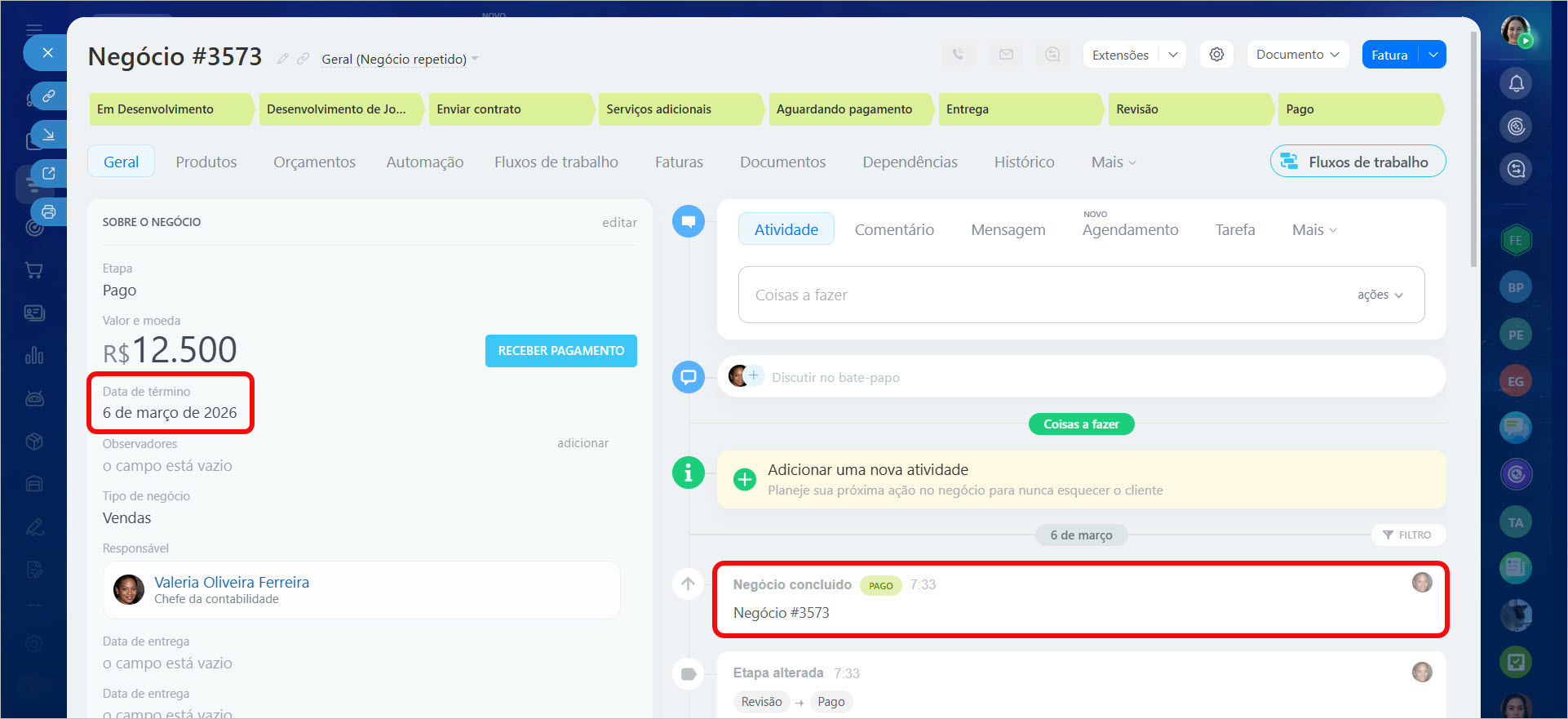The height and width of the screenshot is (719, 1568).
Task: Open the ações dropdown in activity field
Action: (x=1380, y=295)
